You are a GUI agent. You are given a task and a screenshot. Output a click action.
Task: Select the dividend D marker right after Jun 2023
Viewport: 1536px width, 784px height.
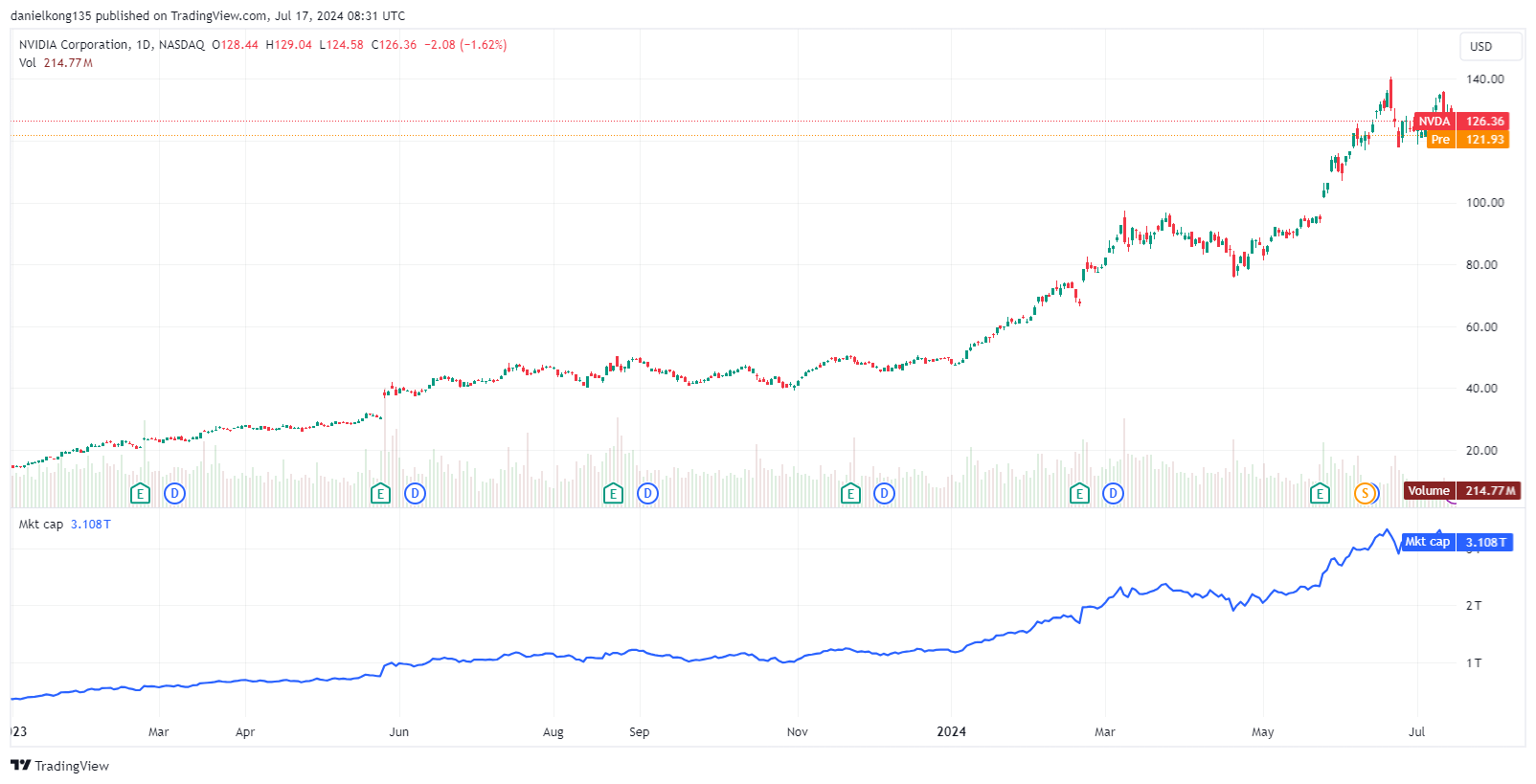click(415, 494)
